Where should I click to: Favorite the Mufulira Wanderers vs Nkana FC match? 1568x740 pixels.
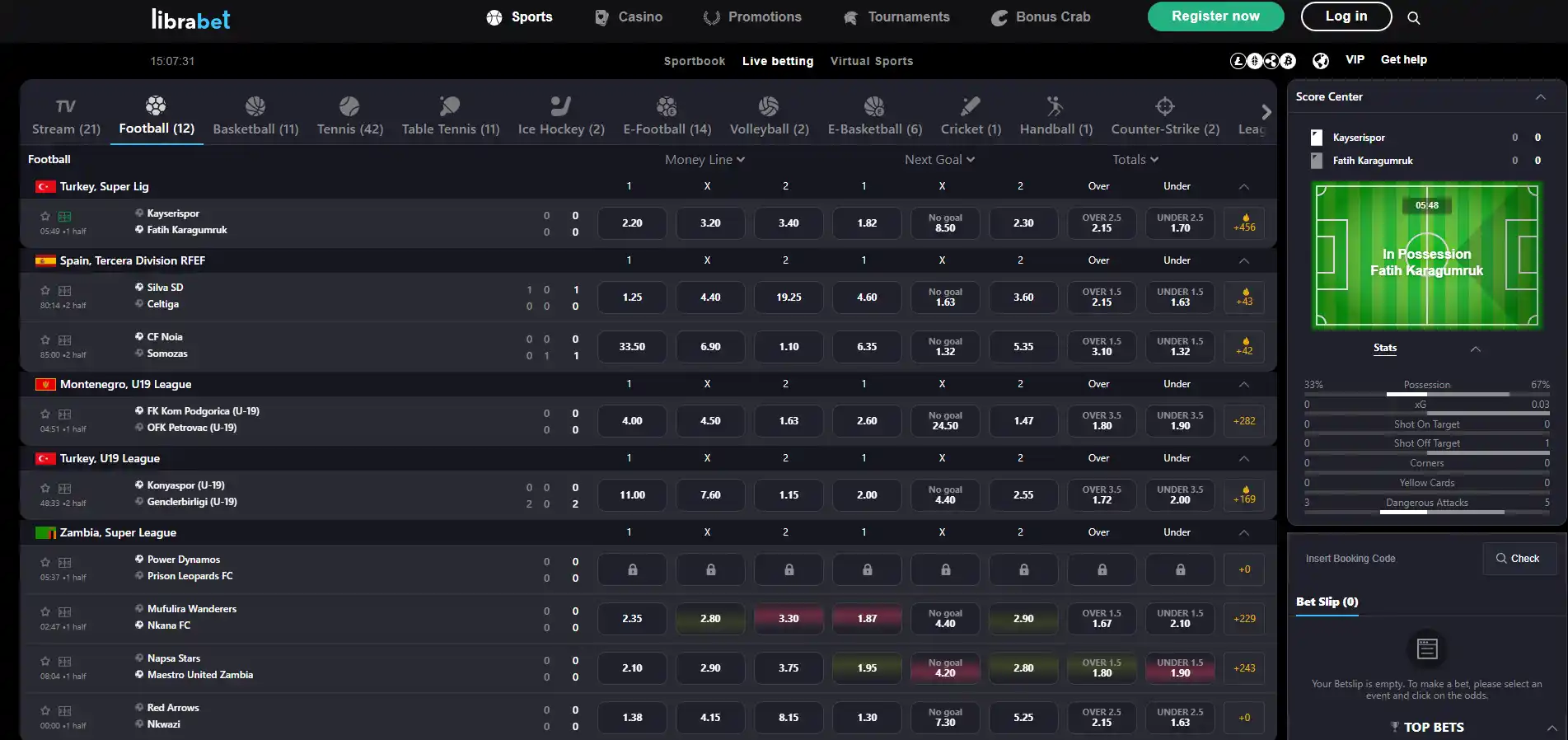click(45, 612)
